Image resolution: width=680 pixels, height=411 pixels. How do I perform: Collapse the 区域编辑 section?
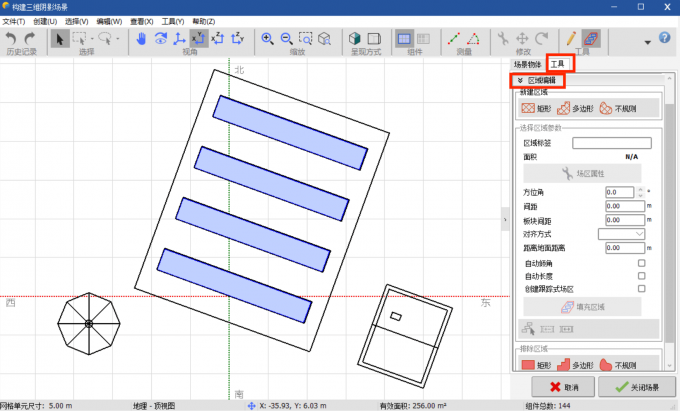click(x=521, y=80)
